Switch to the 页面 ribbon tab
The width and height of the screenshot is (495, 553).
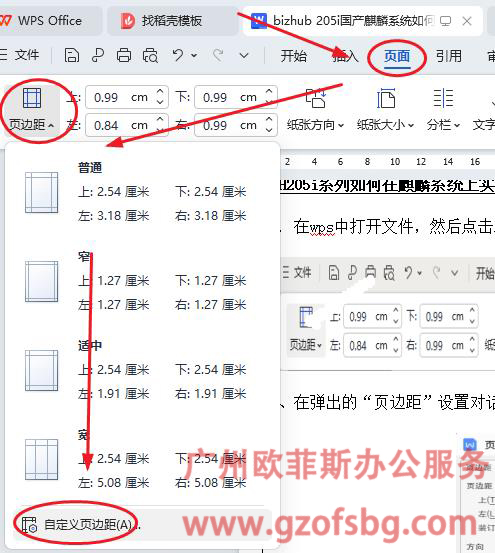[x=397, y=56]
